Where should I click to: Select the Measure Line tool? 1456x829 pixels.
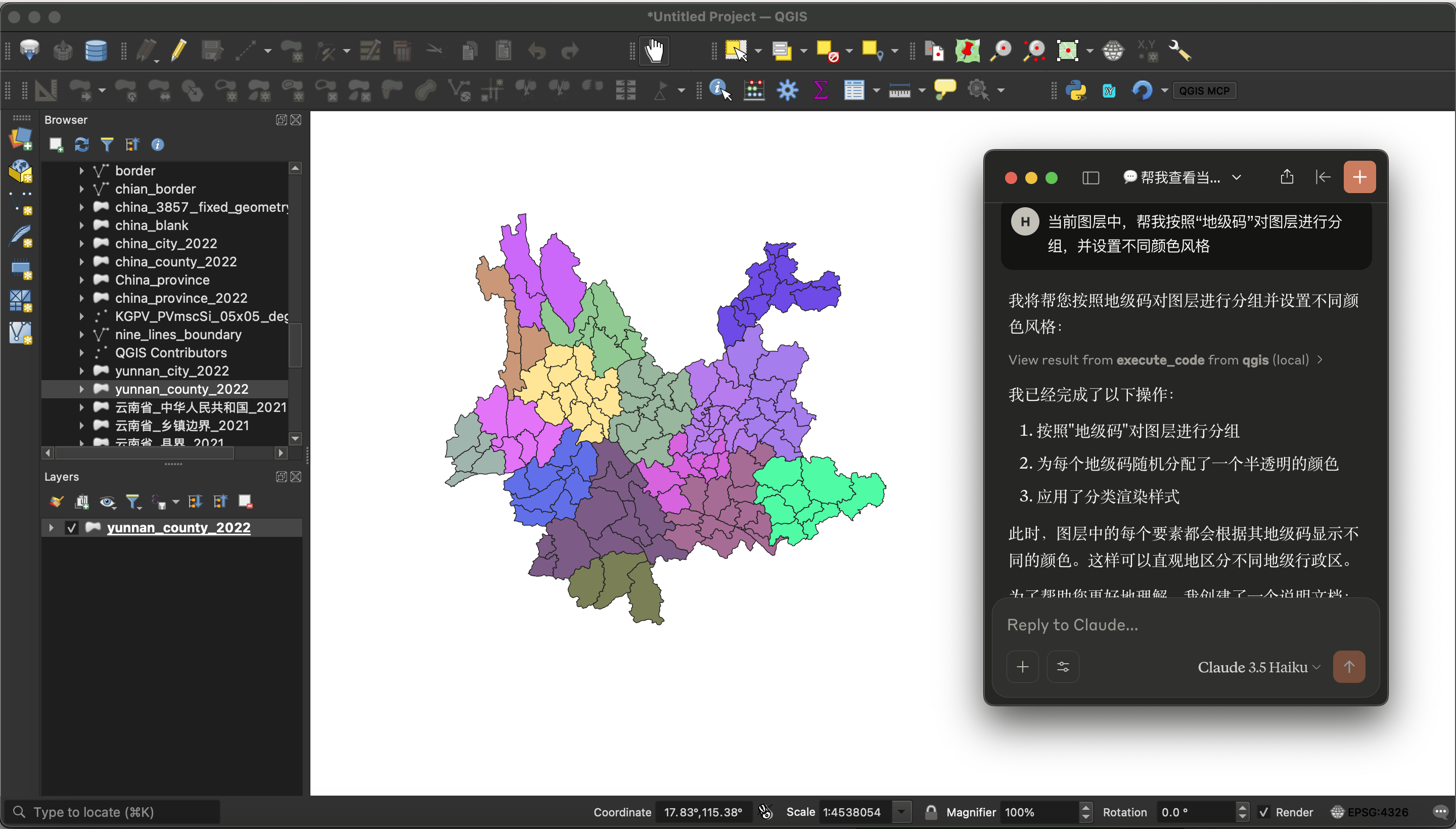901,90
